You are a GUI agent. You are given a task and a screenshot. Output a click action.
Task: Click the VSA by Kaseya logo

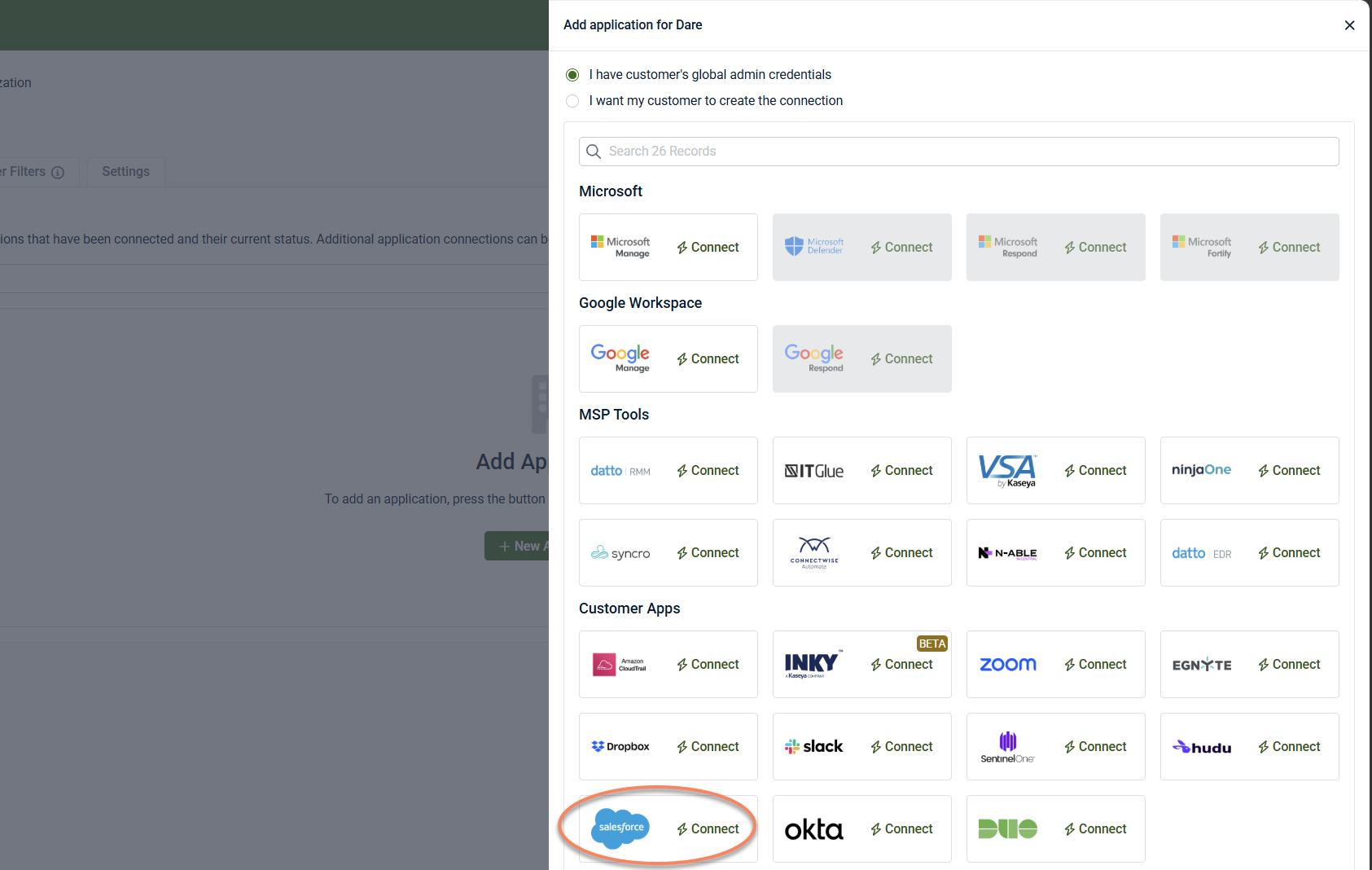click(1008, 471)
